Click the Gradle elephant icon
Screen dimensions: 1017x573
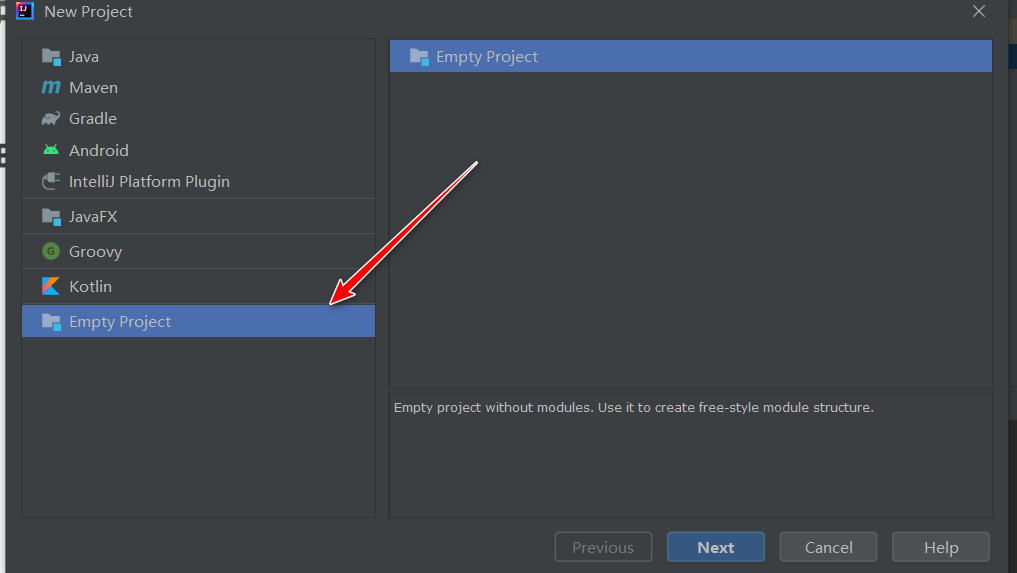pyautogui.click(x=51, y=119)
